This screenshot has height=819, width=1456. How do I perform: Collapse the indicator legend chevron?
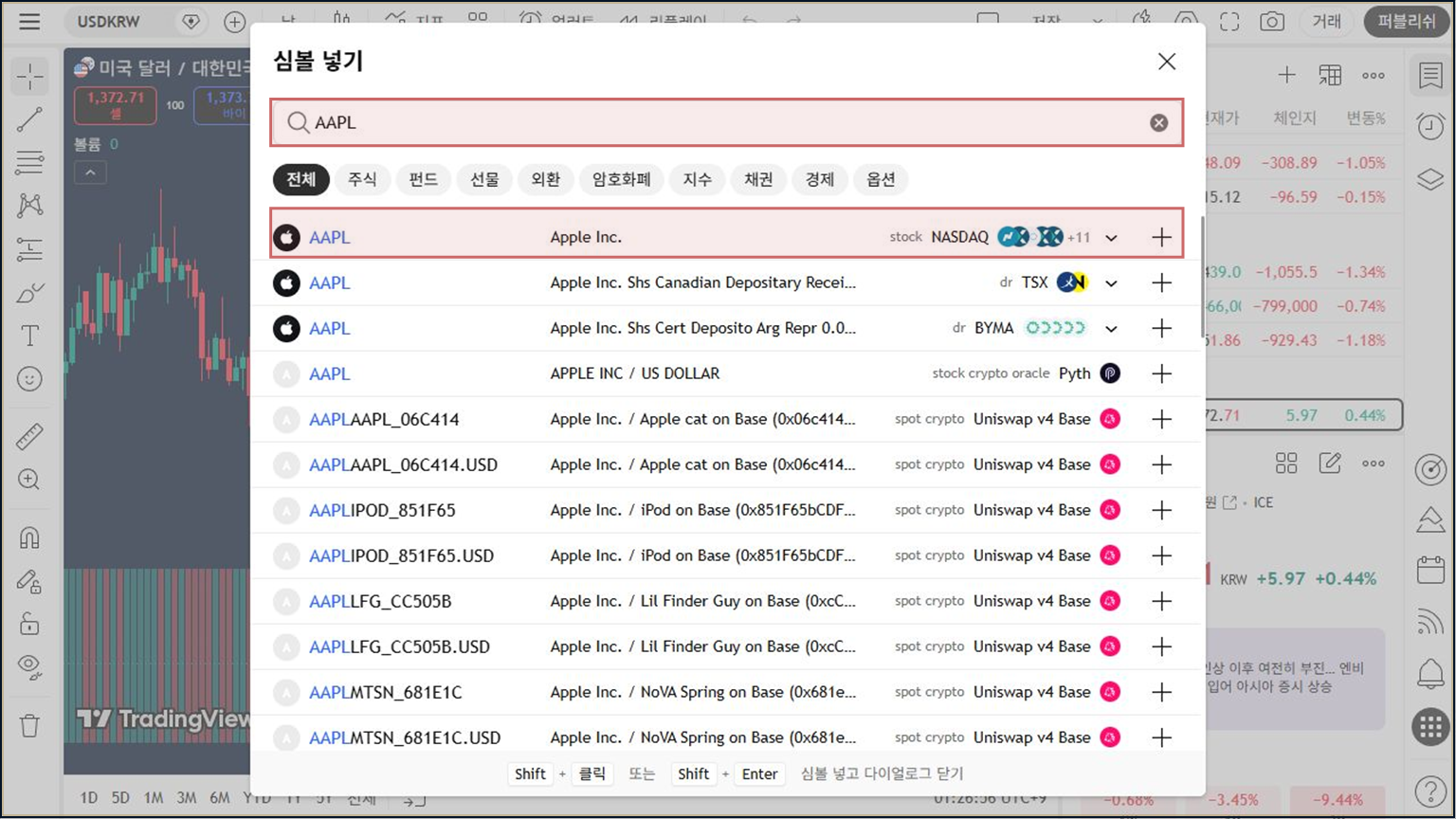point(90,173)
